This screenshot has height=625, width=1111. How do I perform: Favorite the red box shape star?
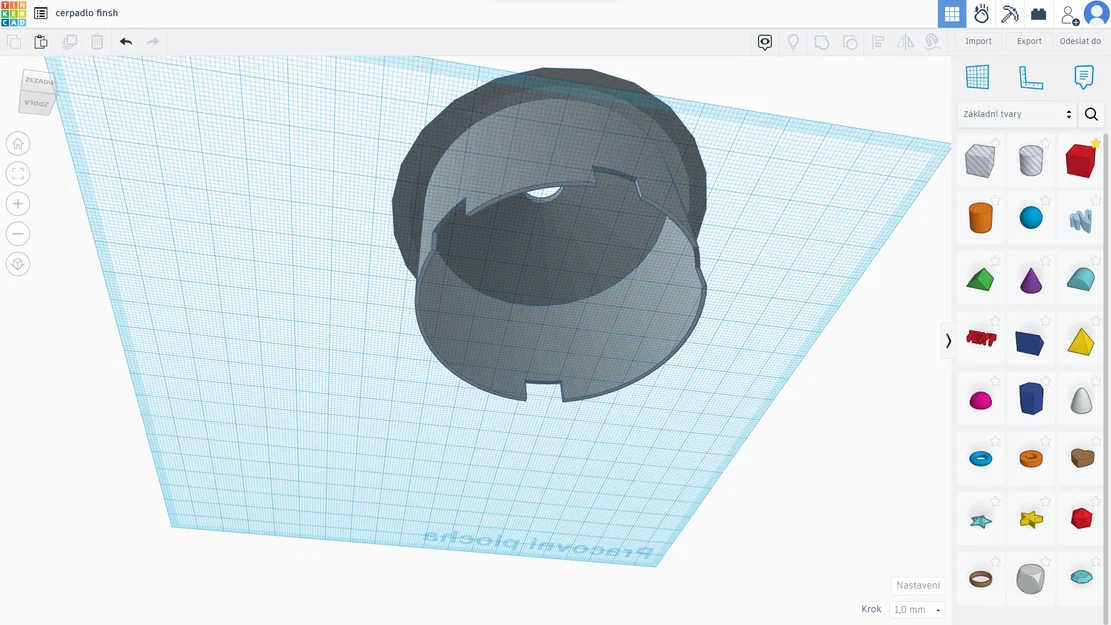coord(1096,143)
